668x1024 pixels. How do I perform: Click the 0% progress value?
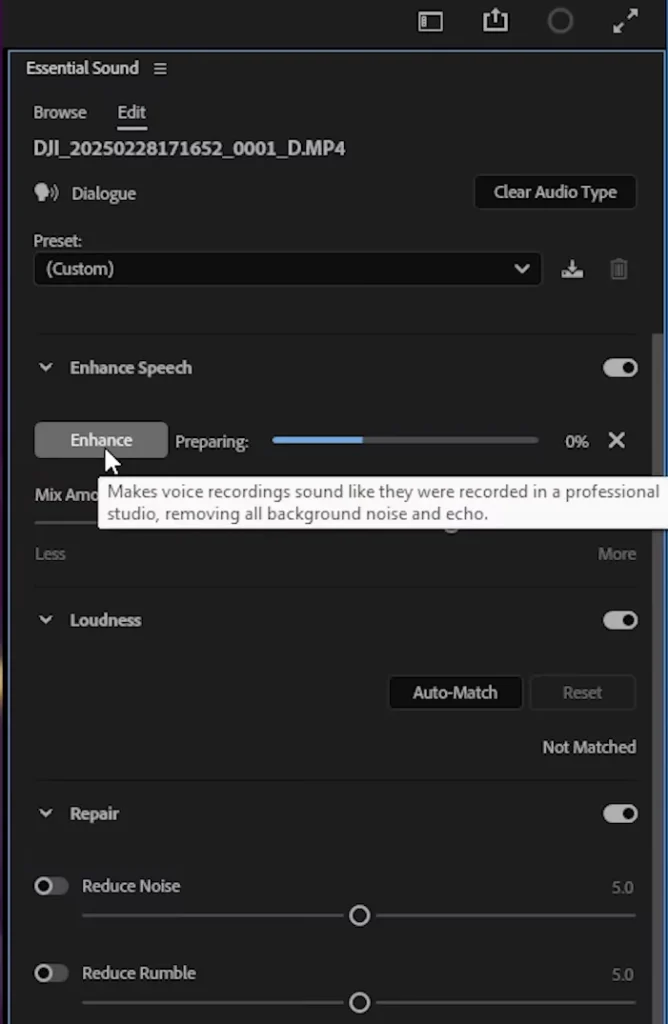click(577, 441)
